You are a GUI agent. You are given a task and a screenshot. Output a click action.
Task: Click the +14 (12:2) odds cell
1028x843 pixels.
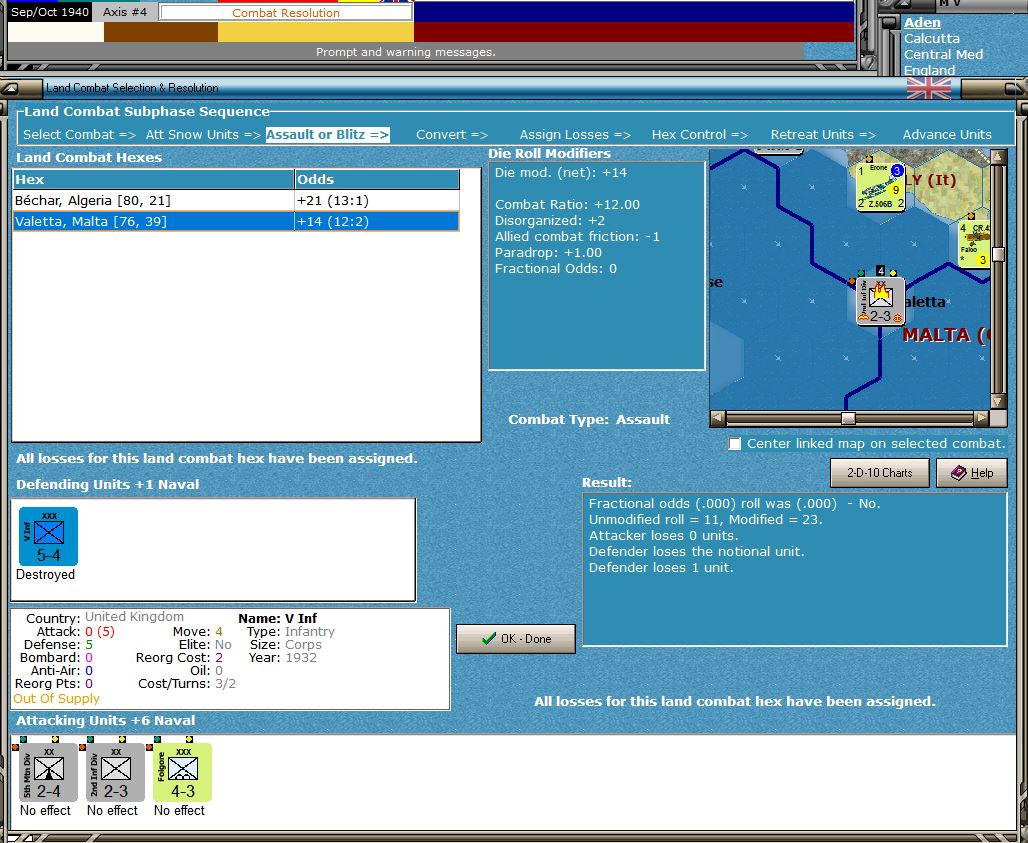coord(377,222)
